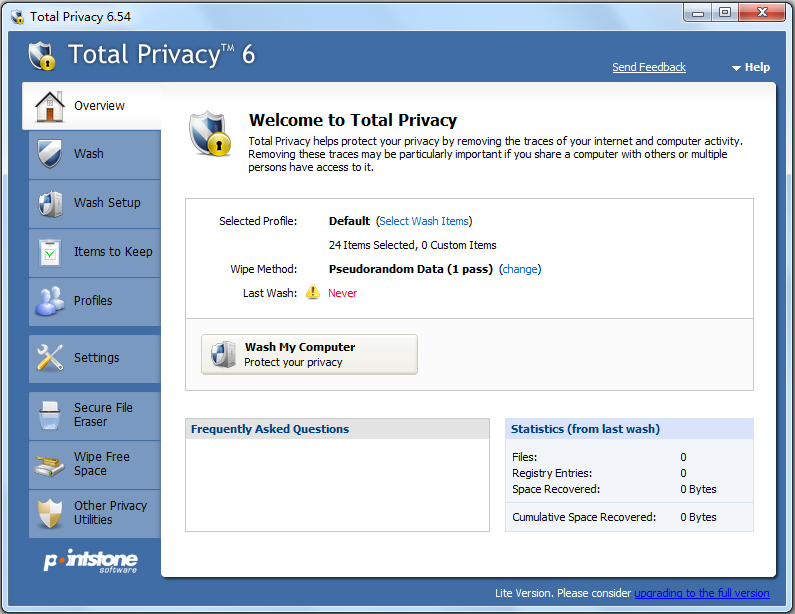Minimize the Total Privacy window
The width and height of the screenshot is (795, 614).
tap(698, 13)
